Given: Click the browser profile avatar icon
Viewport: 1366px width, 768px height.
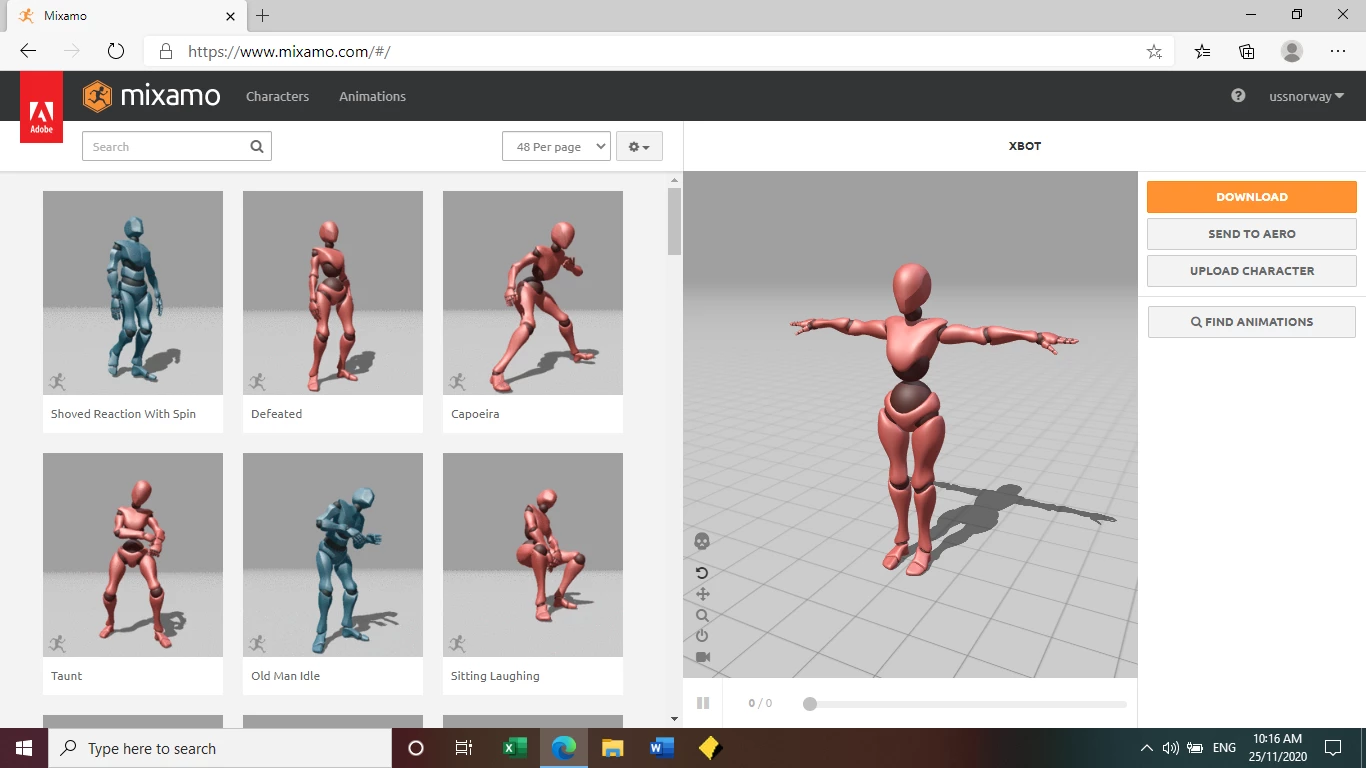Looking at the screenshot, I should click(x=1292, y=51).
